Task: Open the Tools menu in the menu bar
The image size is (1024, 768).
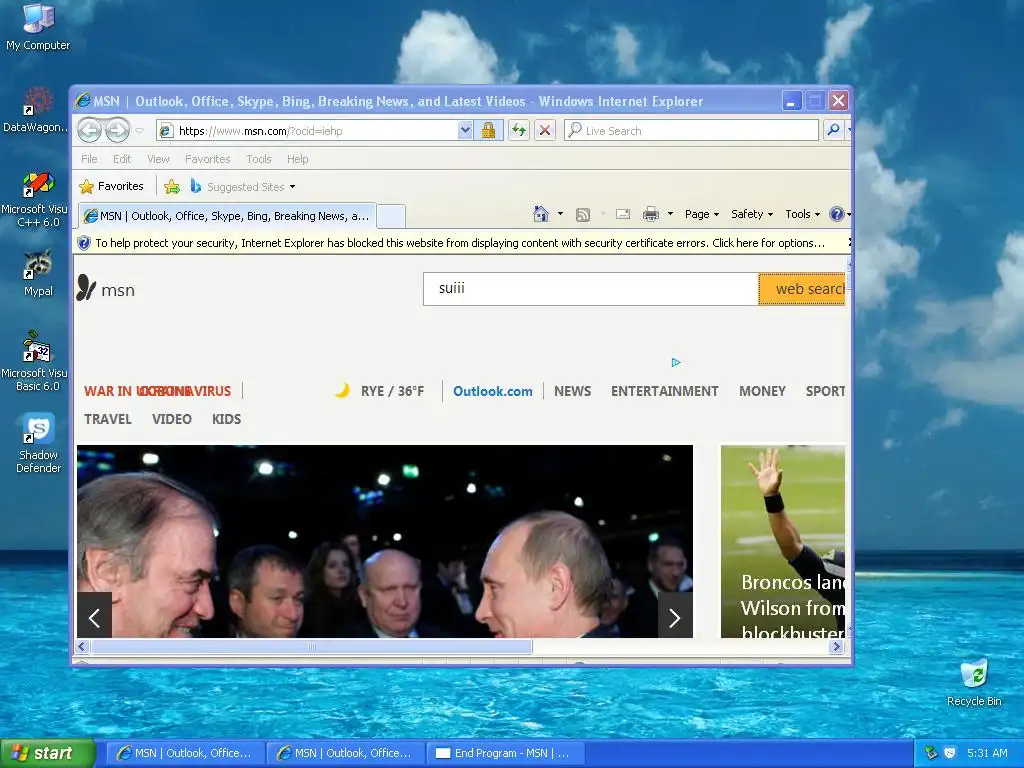Action: [x=259, y=159]
